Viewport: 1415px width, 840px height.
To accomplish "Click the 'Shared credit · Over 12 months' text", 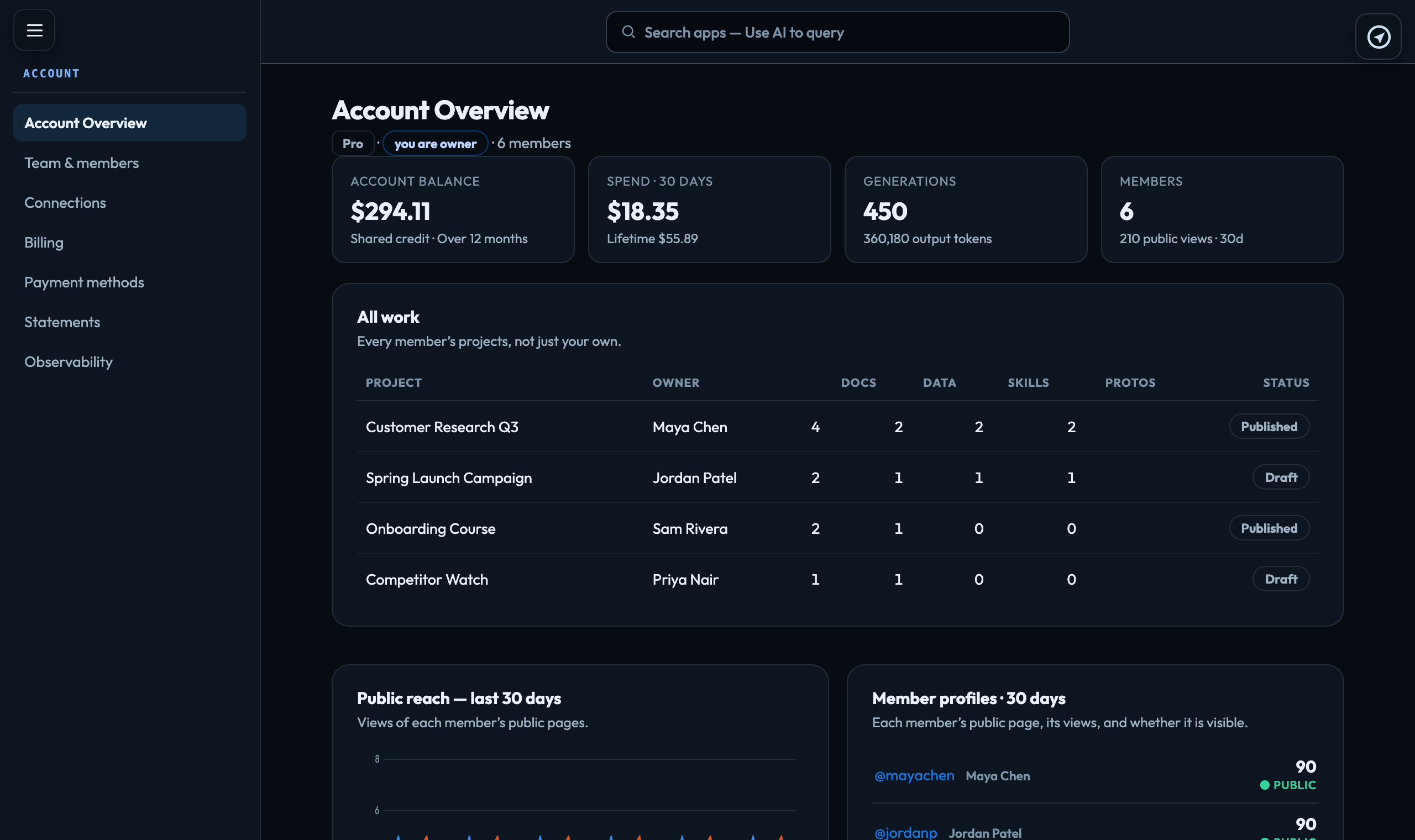I will click(439, 239).
